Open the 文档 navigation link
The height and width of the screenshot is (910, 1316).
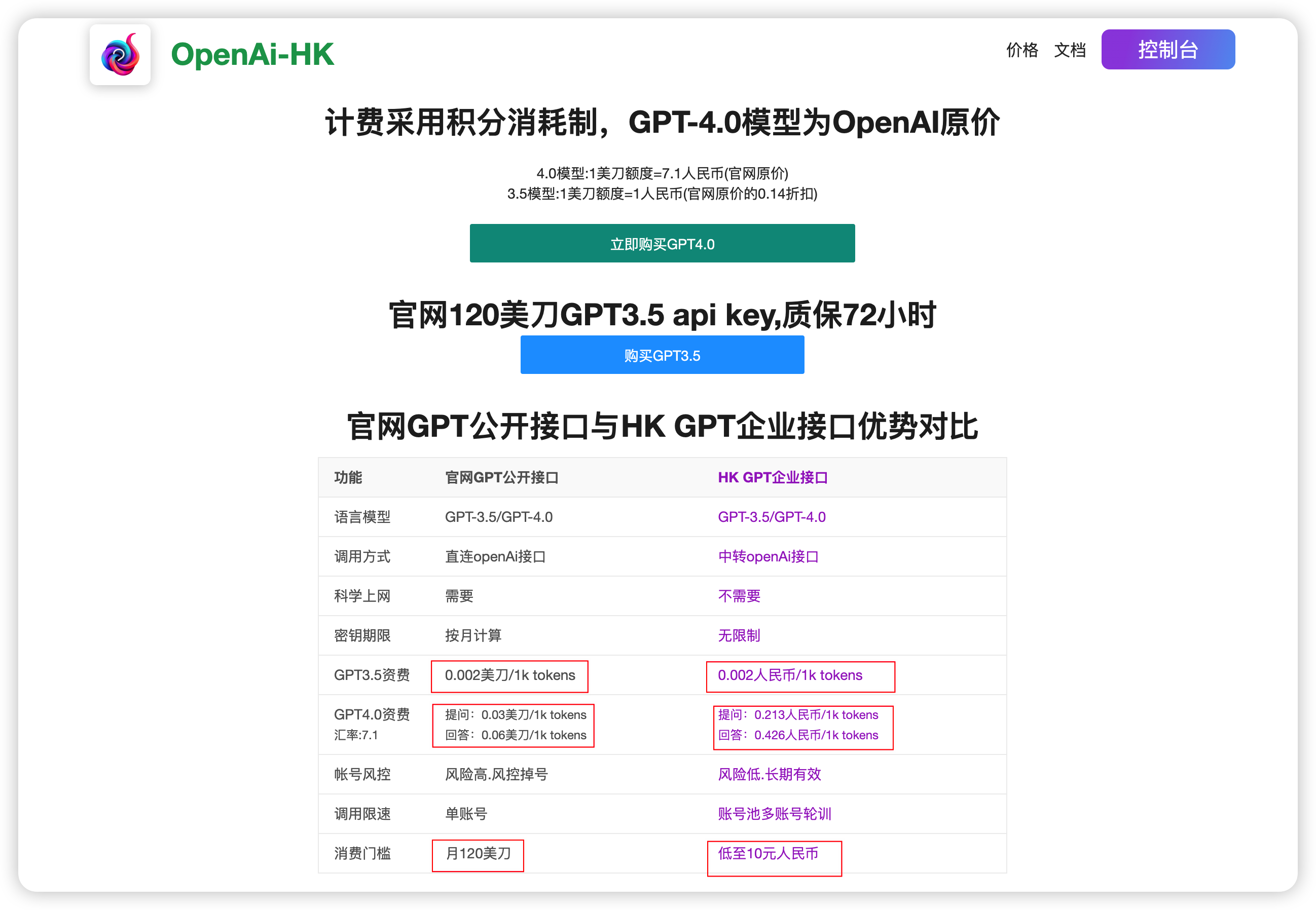coord(1070,50)
